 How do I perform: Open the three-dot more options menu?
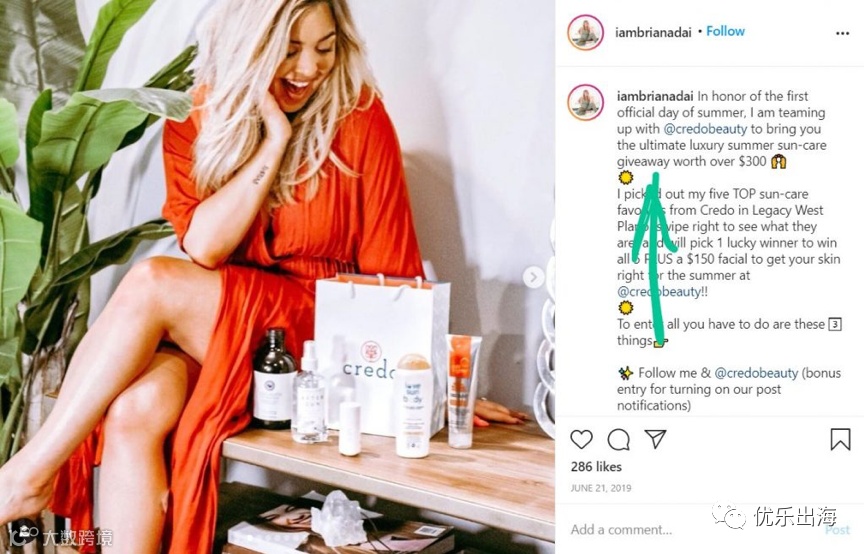coord(842,34)
